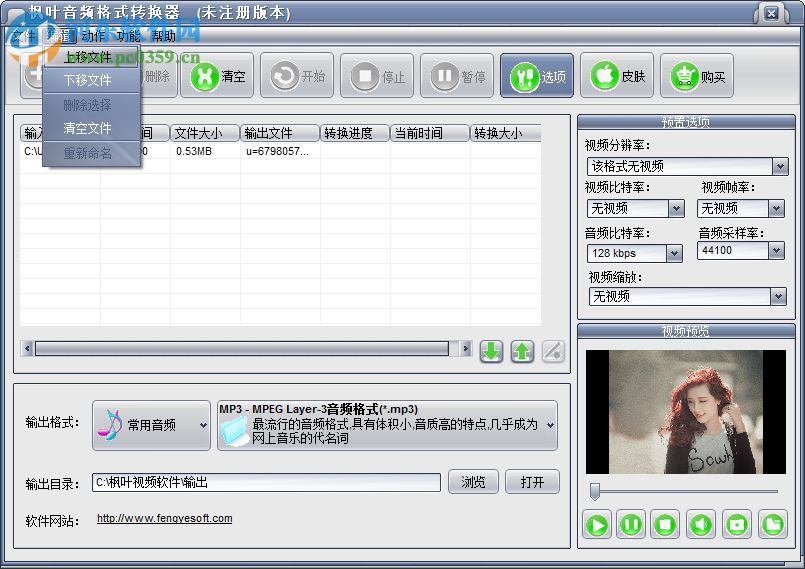Open the 皮肤 (skin) toolbar button
Viewport: 805px width, 569px height.
pos(617,76)
